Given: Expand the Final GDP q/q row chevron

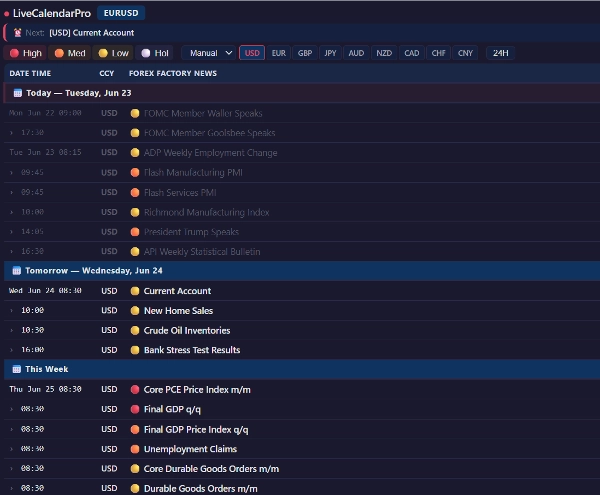Looking at the screenshot, I should point(11,409).
